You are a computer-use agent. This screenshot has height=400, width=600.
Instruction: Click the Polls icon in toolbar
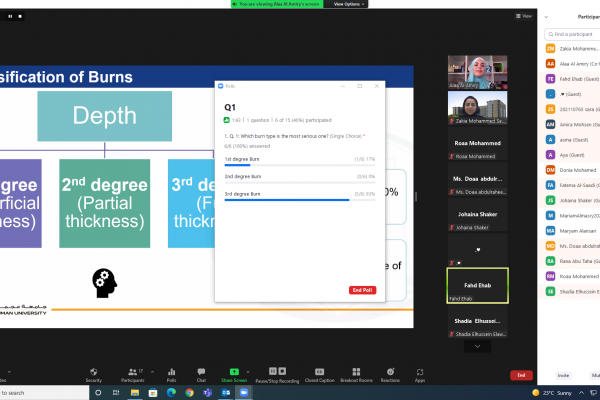171,372
